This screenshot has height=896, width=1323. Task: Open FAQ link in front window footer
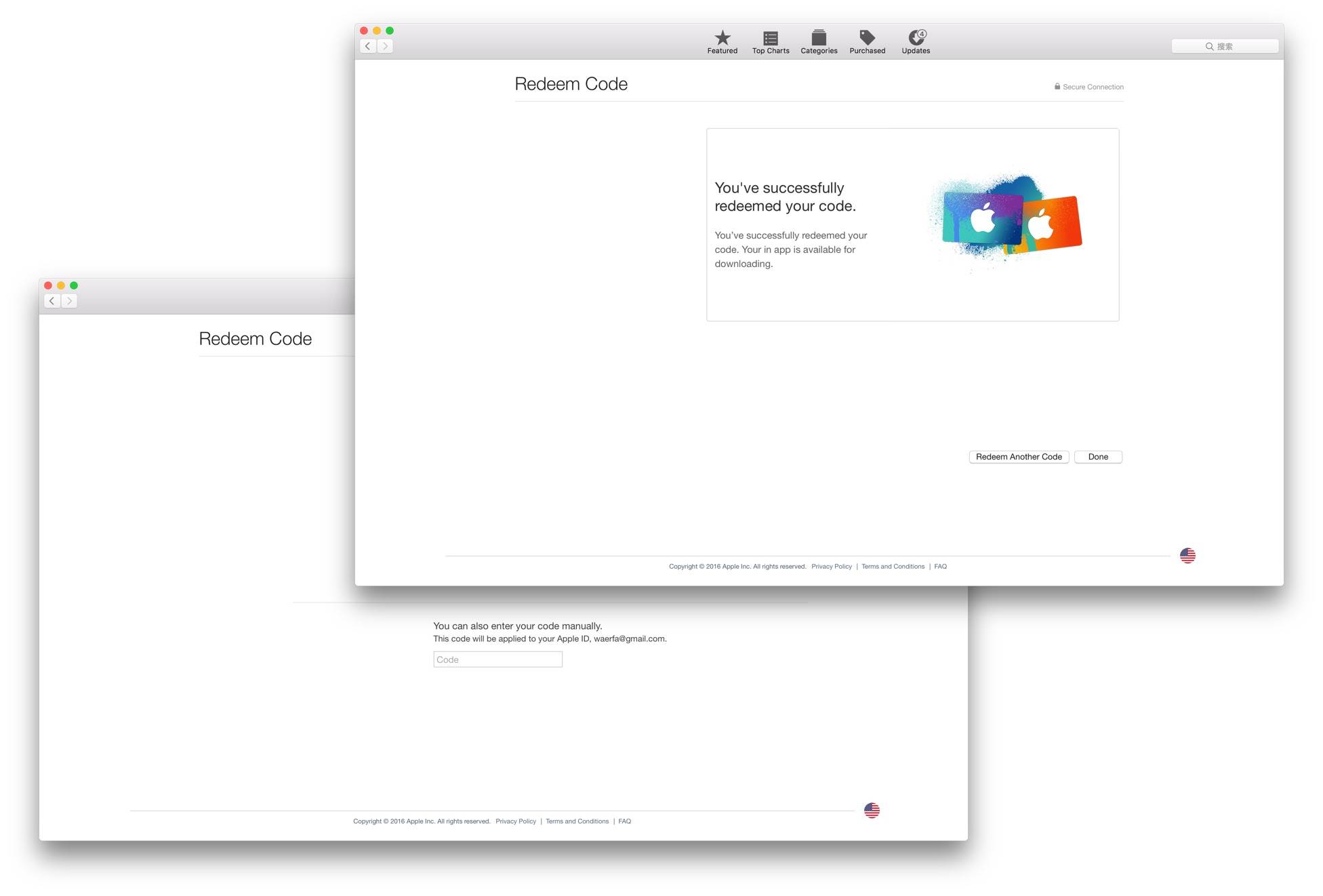coord(940,567)
